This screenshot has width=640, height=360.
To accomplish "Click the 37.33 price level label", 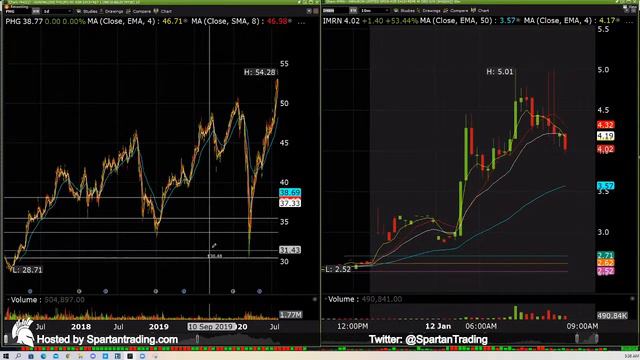I will 290,203.
